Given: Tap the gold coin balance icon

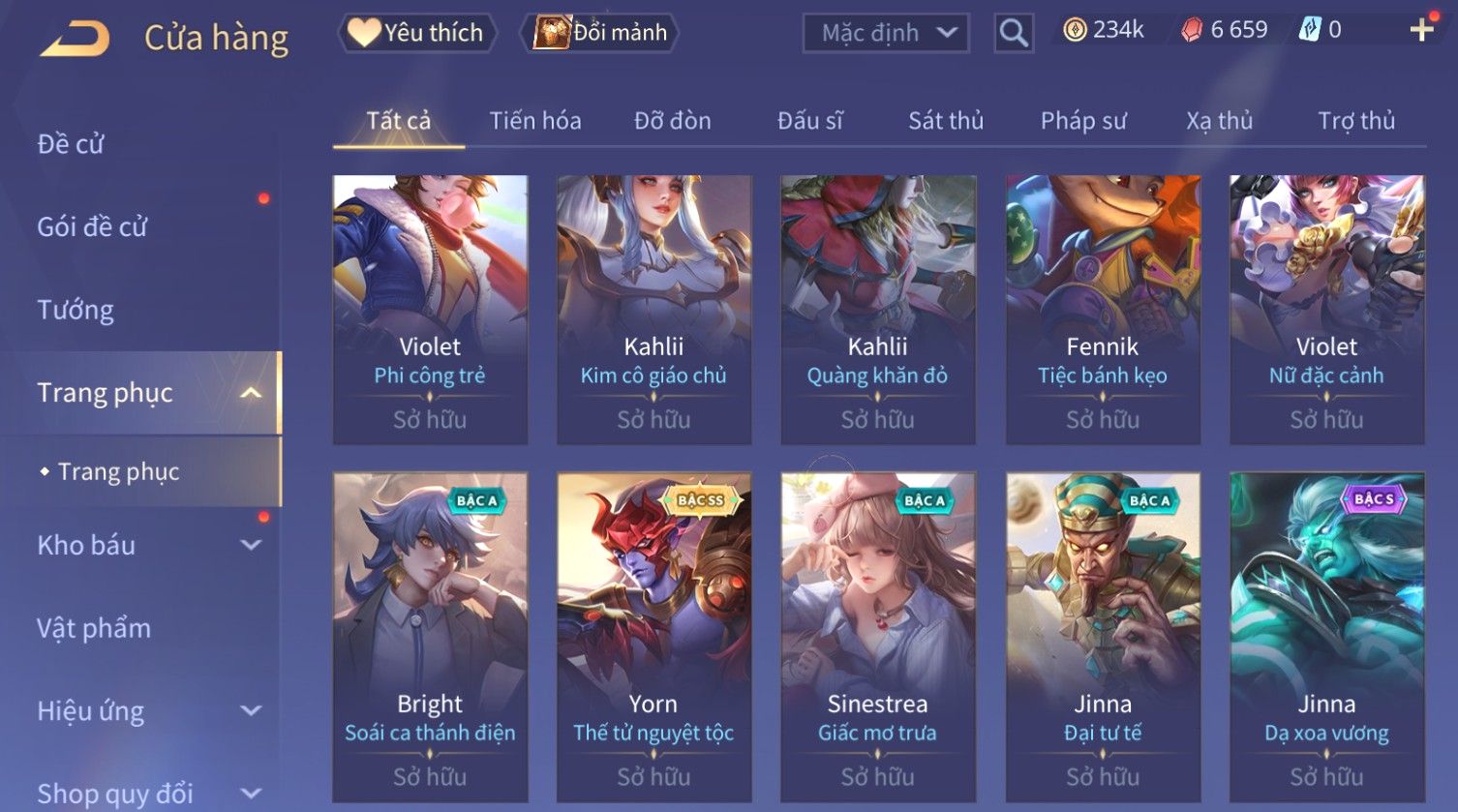Looking at the screenshot, I should point(1074,30).
